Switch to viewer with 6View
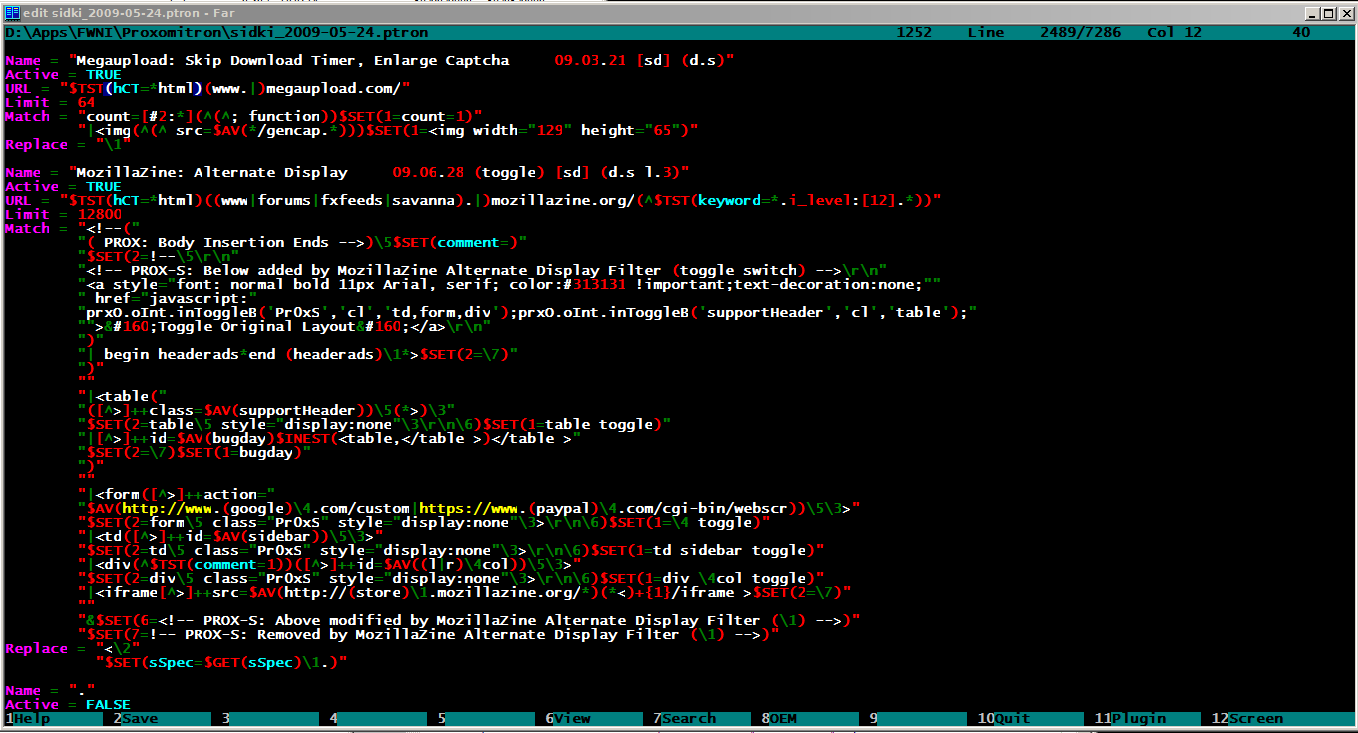The width and height of the screenshot is (1358, 733). [x=572, y=718]
